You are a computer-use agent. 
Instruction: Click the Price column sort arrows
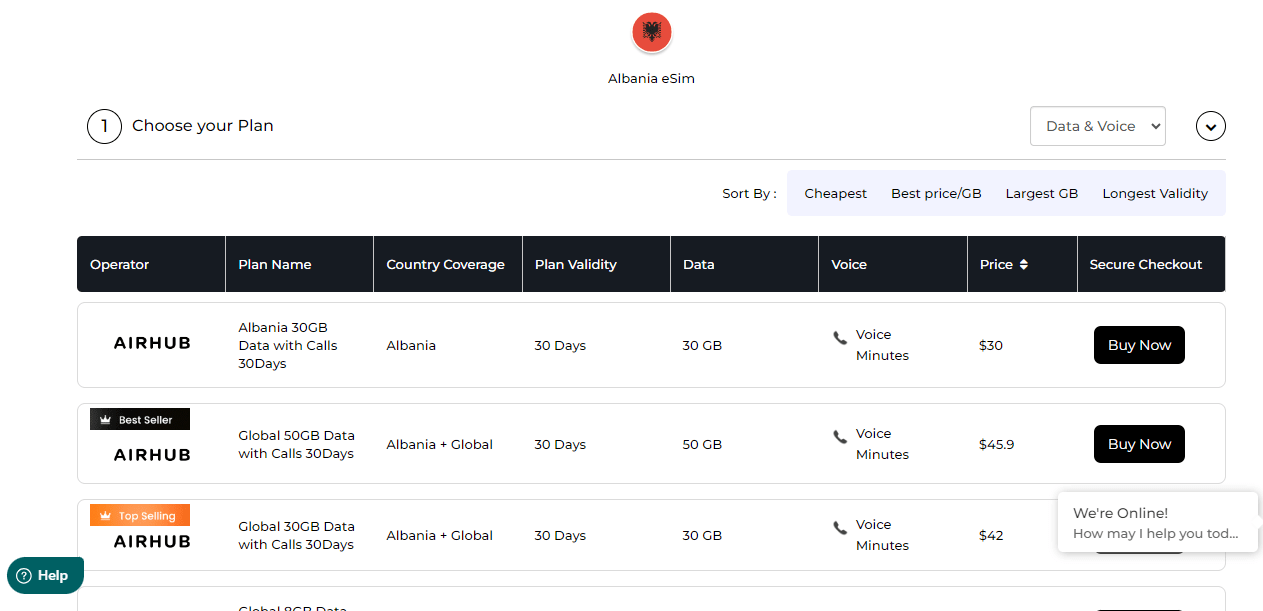pos(1023,265)
